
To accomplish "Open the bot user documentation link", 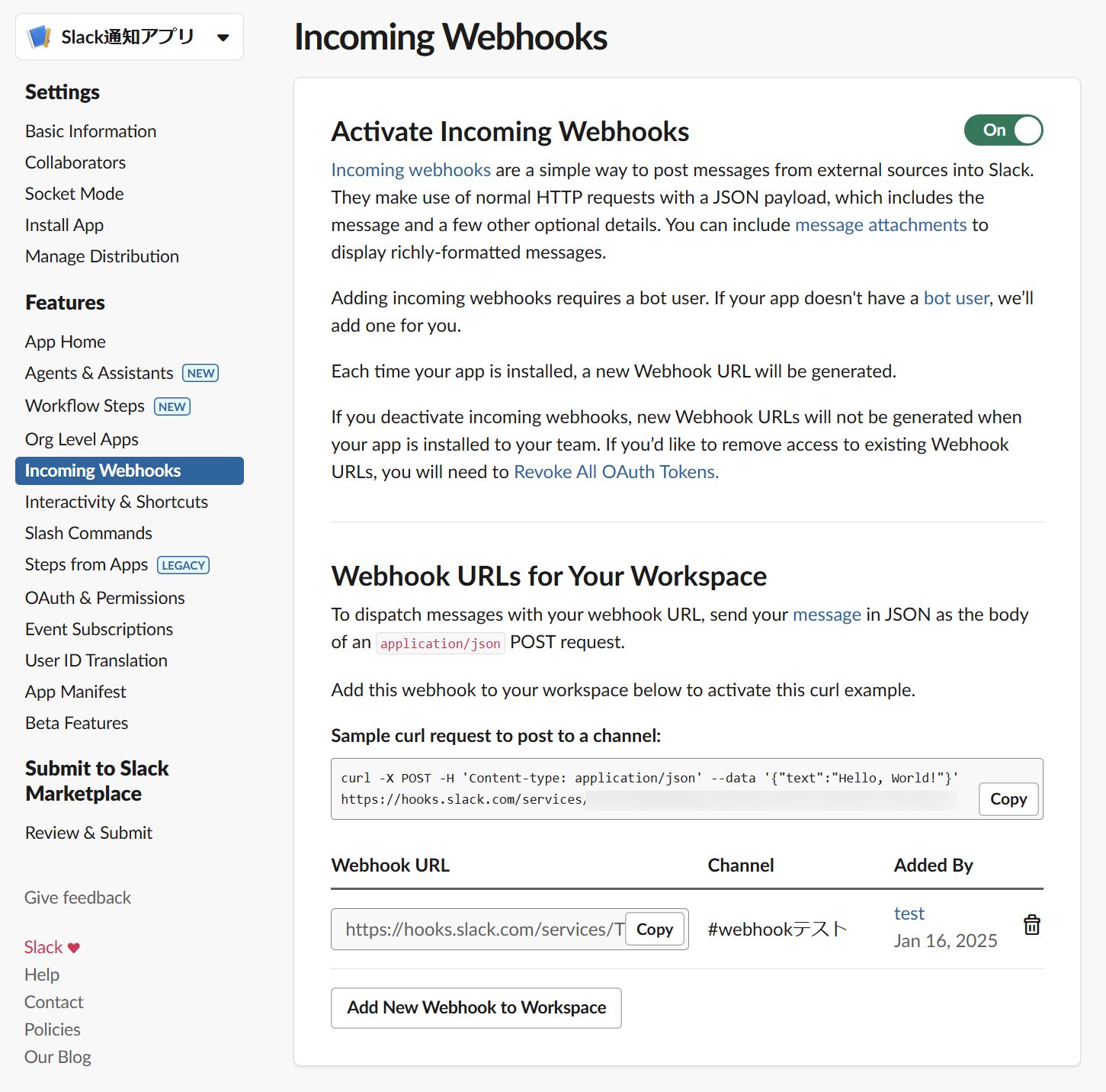I will 956,298.
